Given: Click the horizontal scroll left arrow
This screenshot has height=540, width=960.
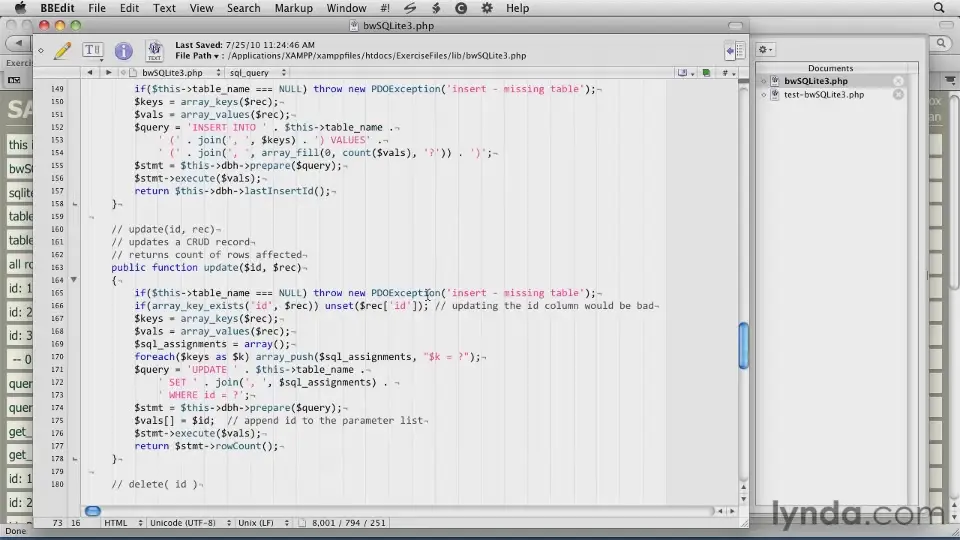Looking at the screenshot, I should (720, 511).
